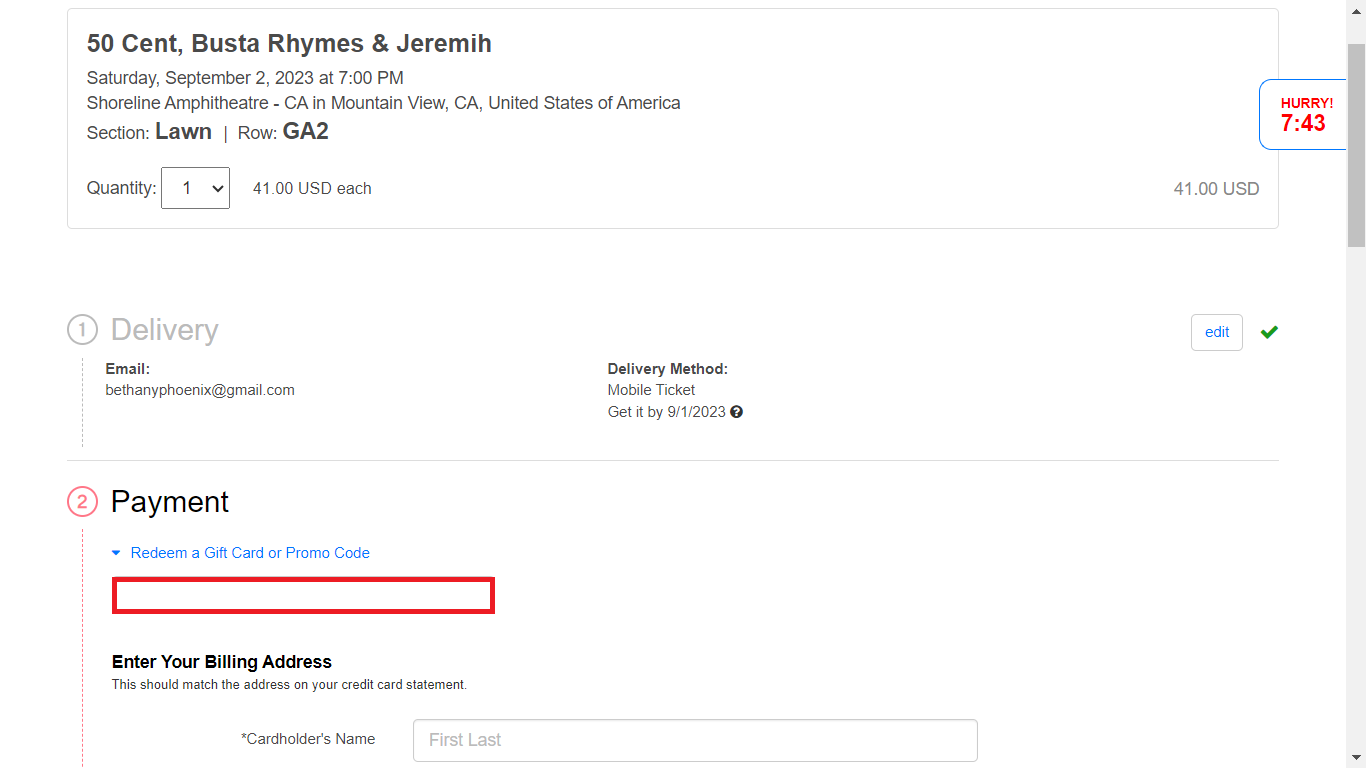Select the Delivery section heading

[164, 330]
